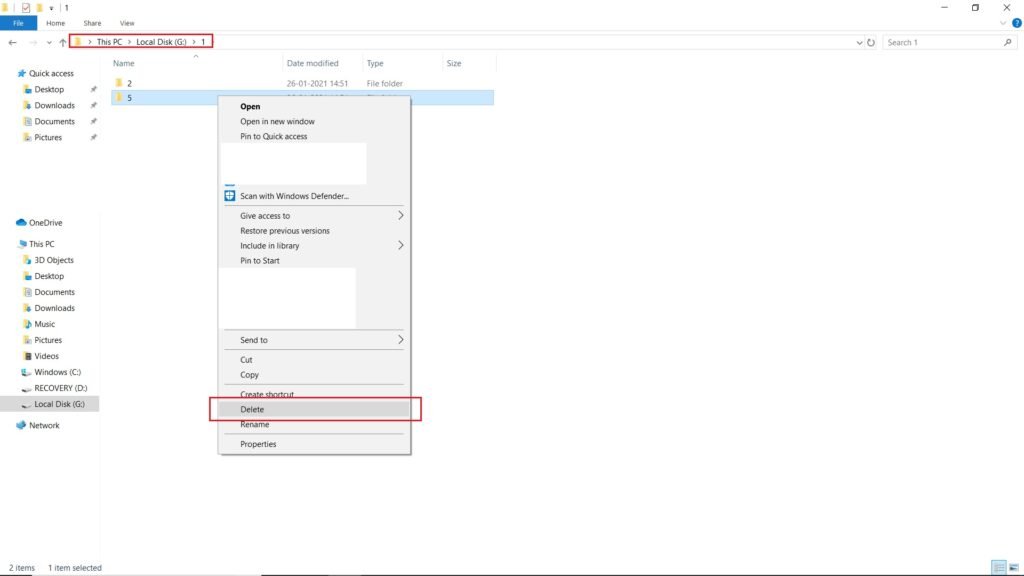Open Downloads under This PC
Image resolution: width=1024 pixels, height=576 pixels.
pyautogui.click(x=54, y=308)
